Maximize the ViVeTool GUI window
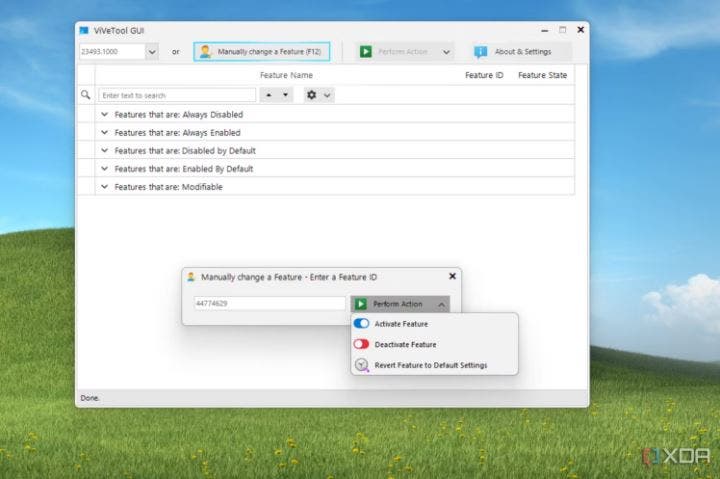Image resolution: width=720 pixels, height=479 pixels. point(562,30)
